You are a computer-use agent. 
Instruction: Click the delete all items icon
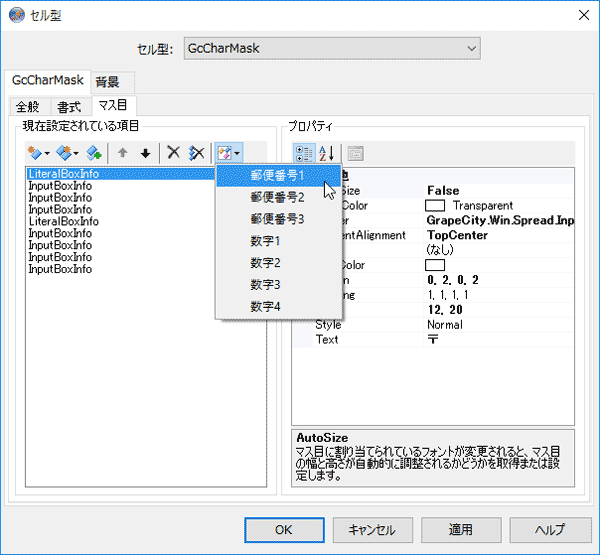click(197, 153)
